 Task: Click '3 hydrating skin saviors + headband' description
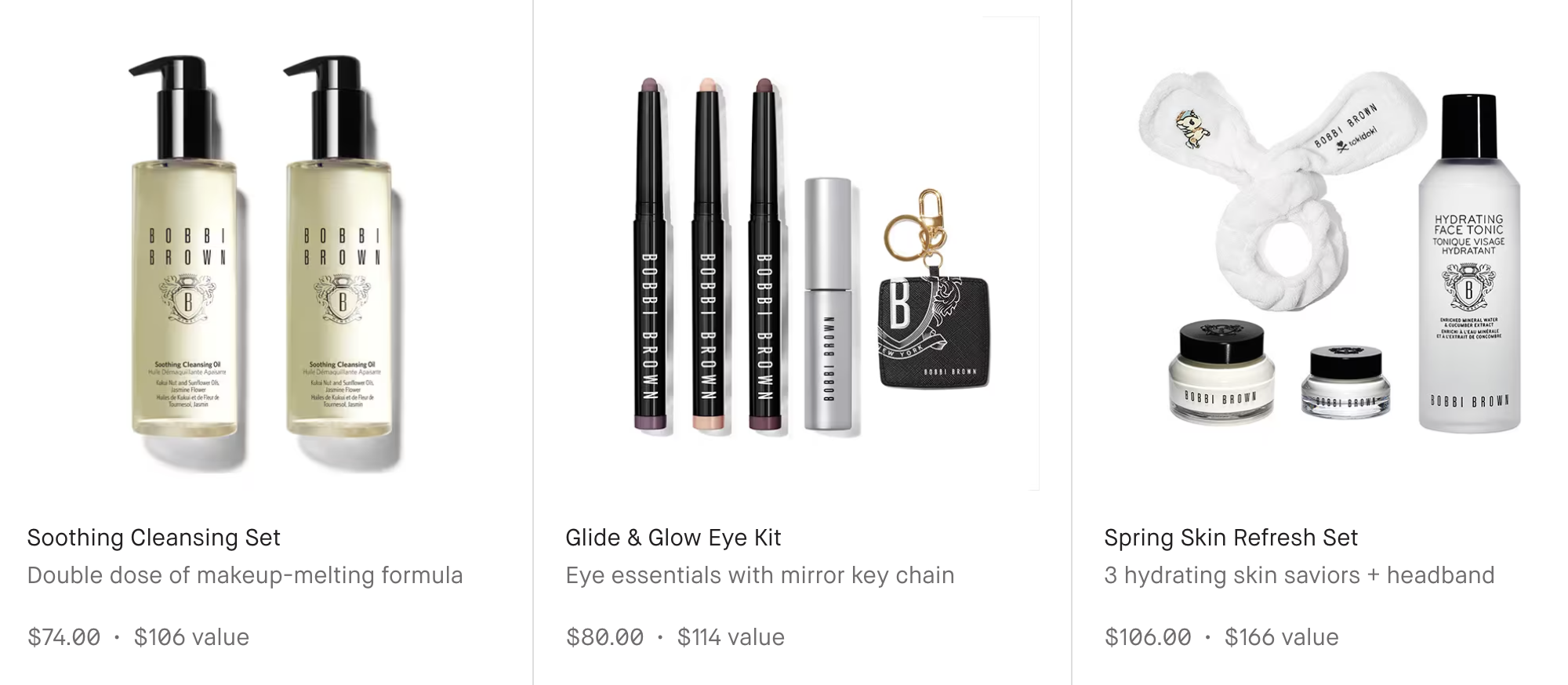[x=1300, y=575]
